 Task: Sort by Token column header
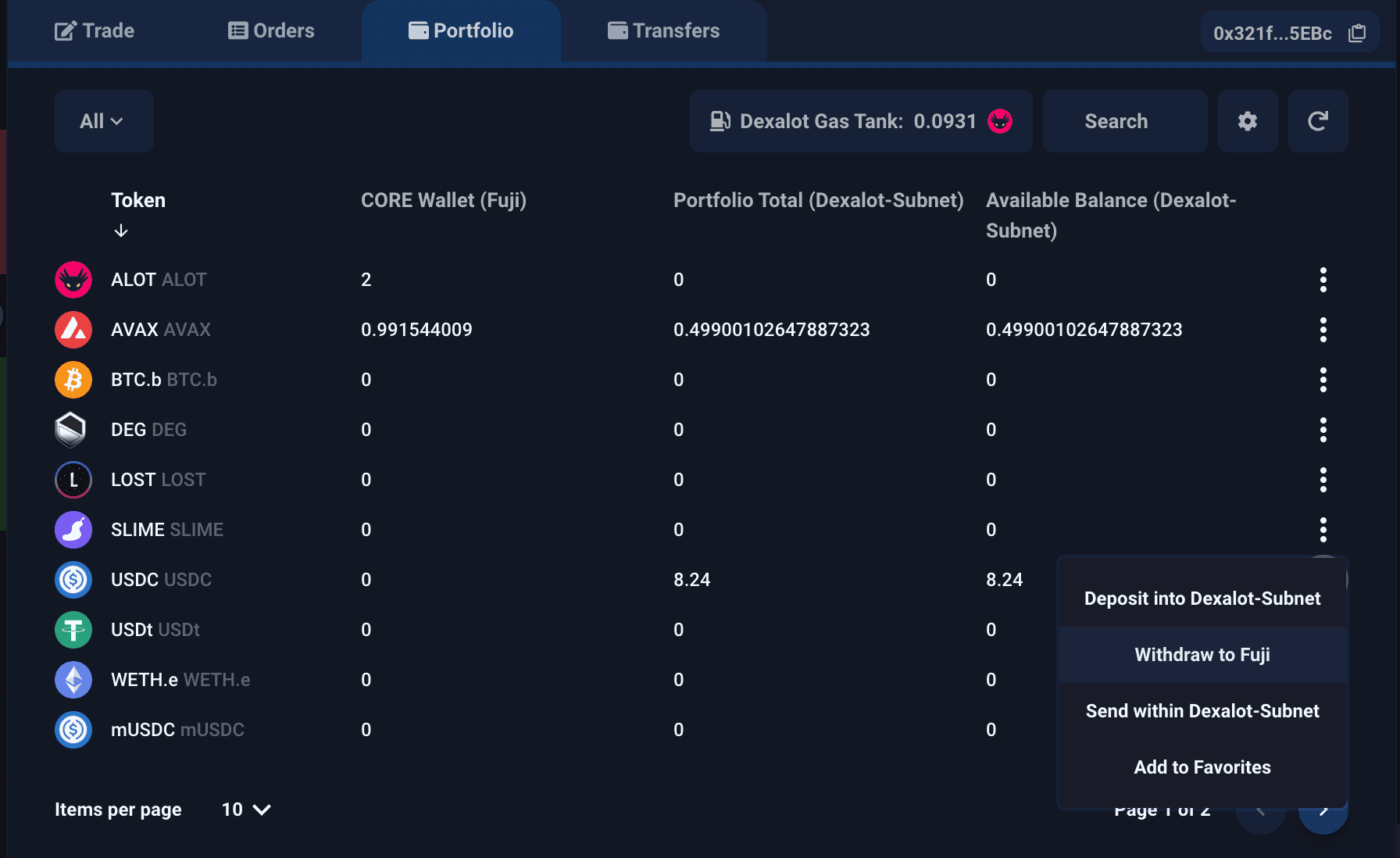pos(138,200)
